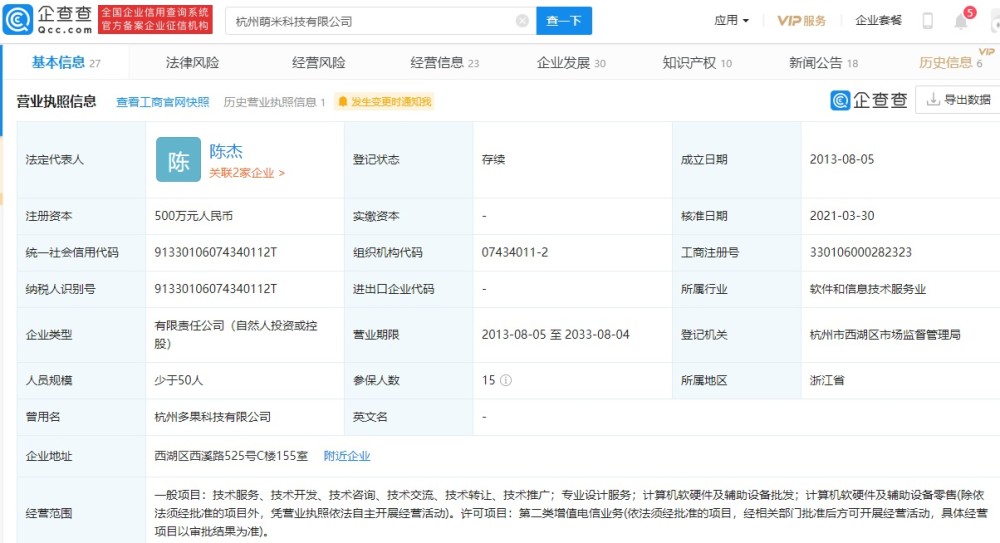Open the 企业套餐 link
The height and width of the screenshot is (543, 1000).
[x=878, y=20]
